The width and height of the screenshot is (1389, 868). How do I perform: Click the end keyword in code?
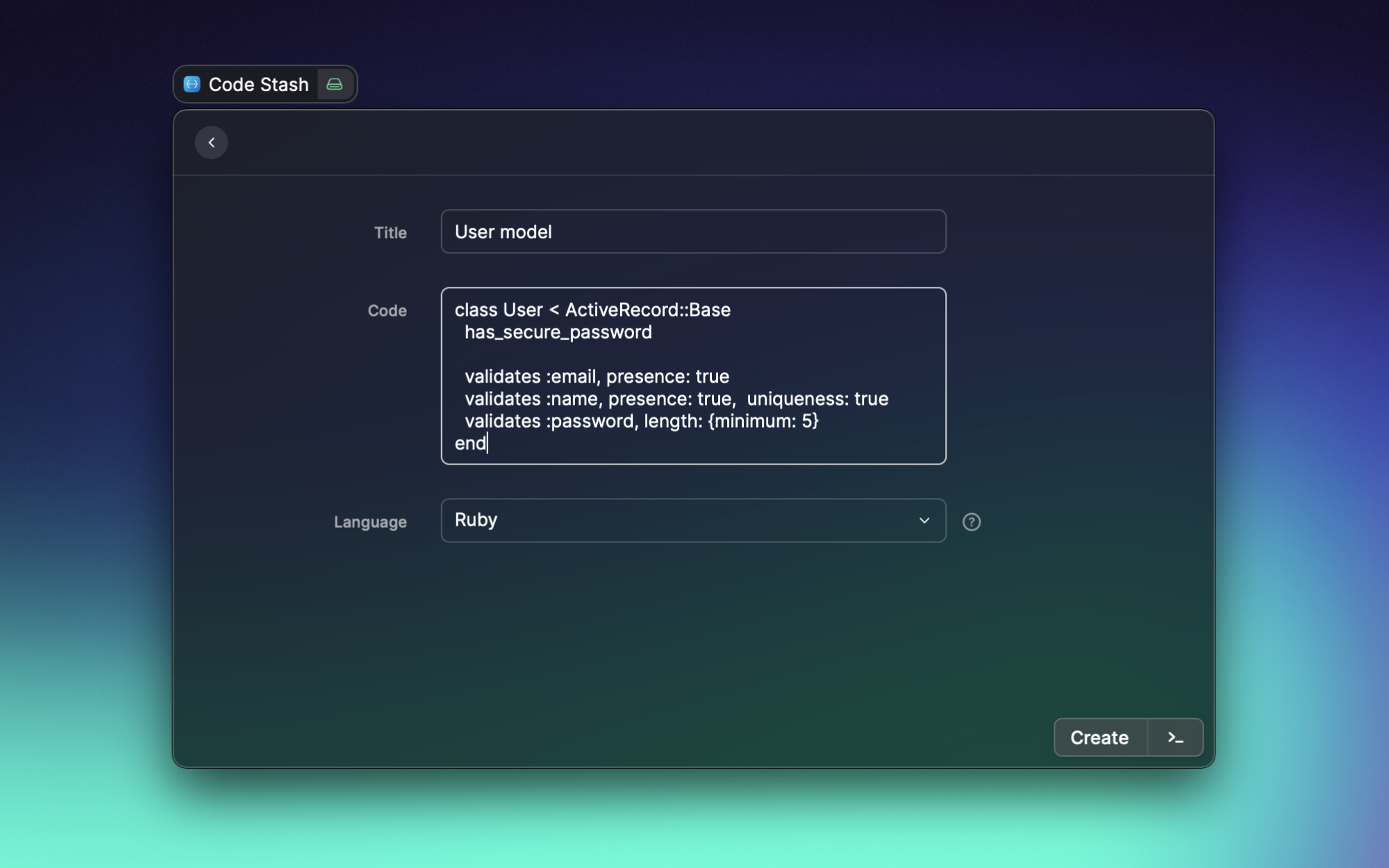pos(470,444)
